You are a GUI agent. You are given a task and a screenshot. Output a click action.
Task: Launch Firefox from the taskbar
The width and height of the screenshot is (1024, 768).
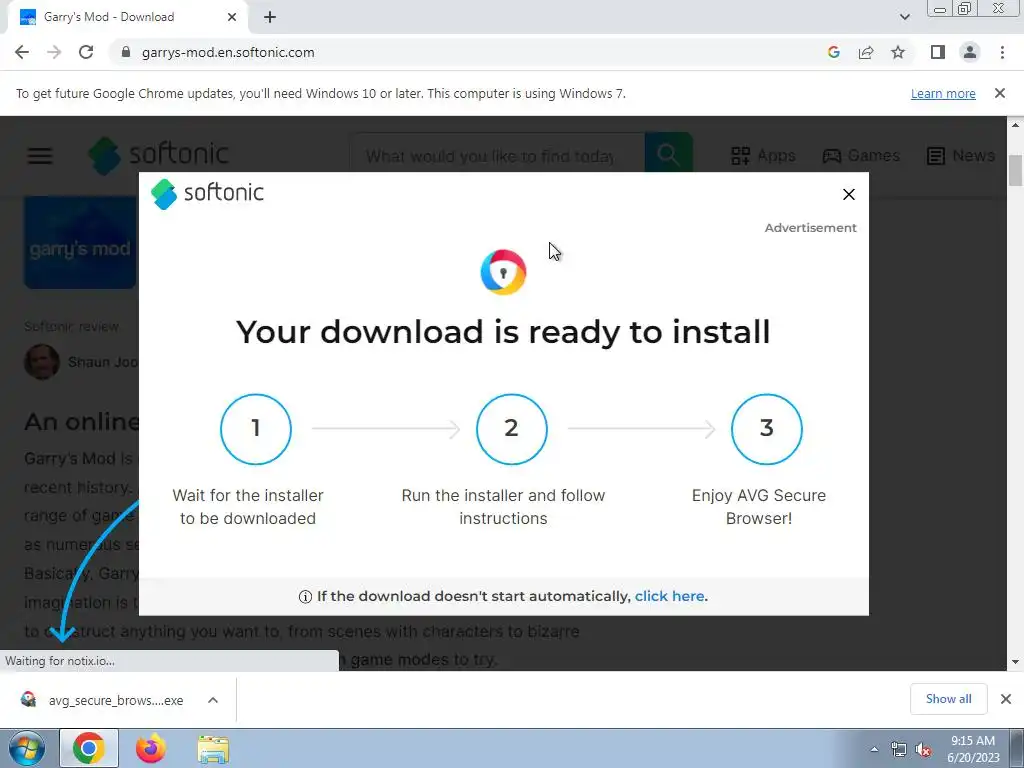[x=151, y=748]
